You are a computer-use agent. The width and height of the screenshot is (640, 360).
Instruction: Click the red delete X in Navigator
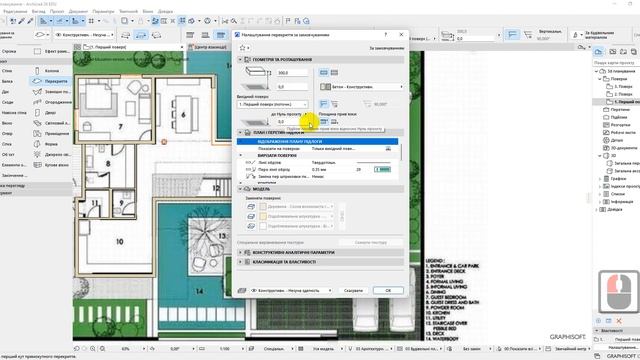point(619,321)
